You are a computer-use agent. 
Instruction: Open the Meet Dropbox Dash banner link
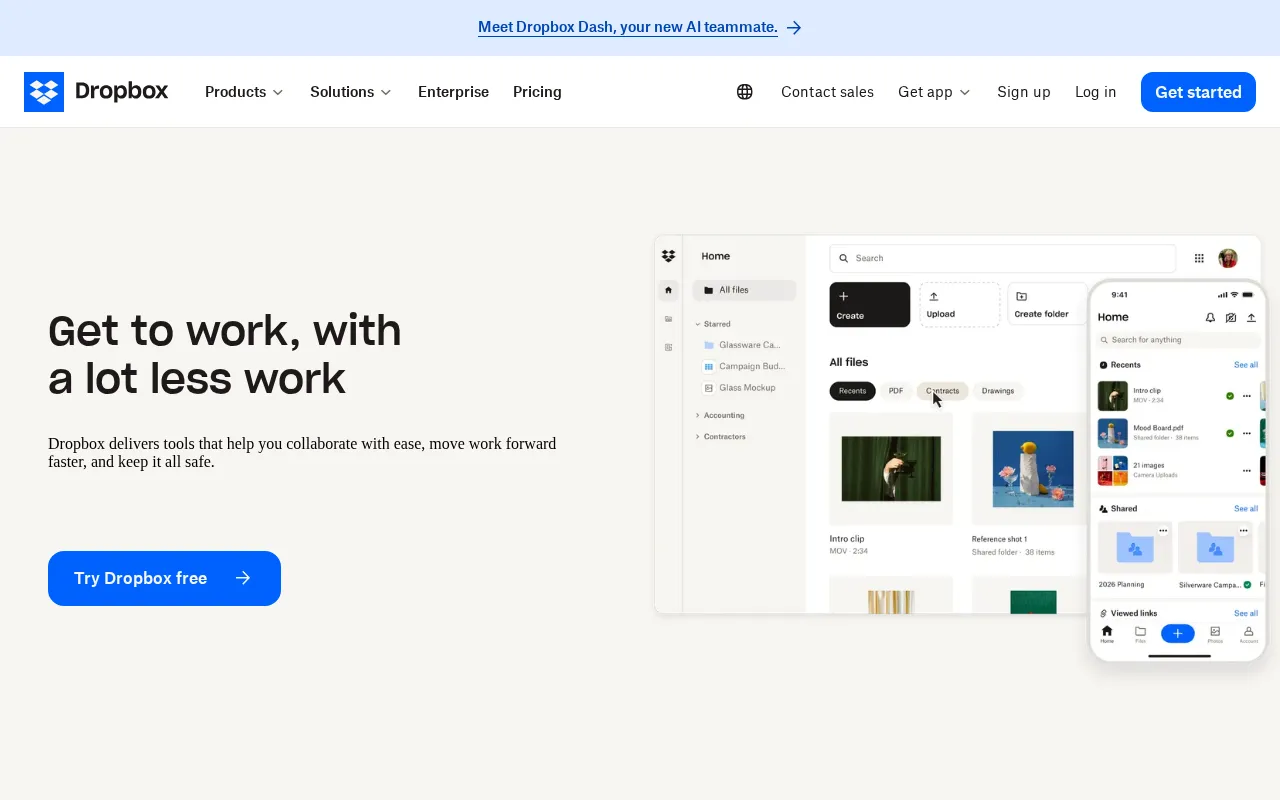(x=628, y=28)
